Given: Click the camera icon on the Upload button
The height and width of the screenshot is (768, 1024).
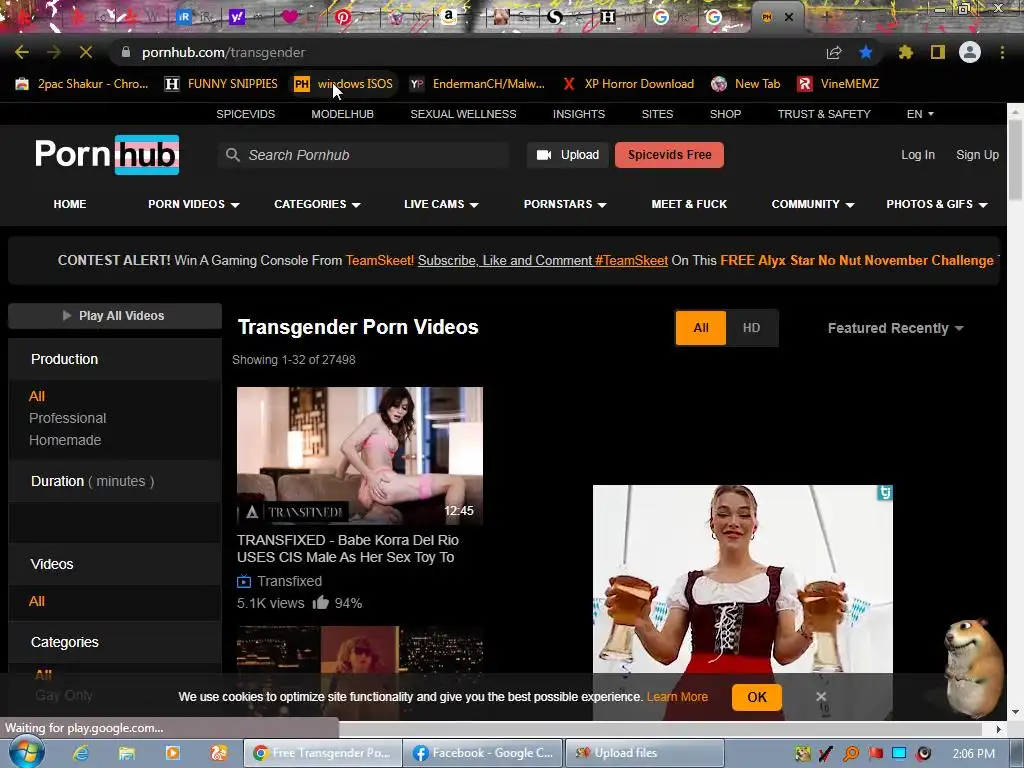Looking at the screenshot, I should pyautogui.click(x=544, y=155).
